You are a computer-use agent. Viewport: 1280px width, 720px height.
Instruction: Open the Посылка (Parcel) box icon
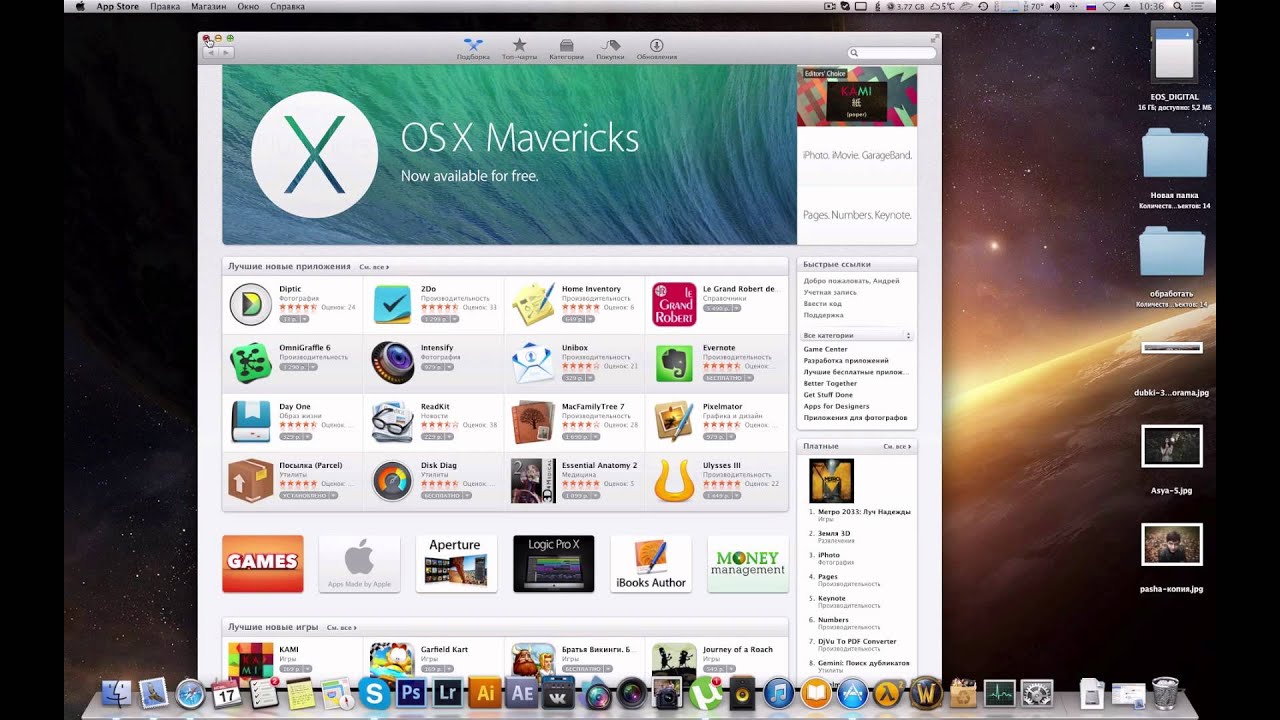[x=250, y=481]
